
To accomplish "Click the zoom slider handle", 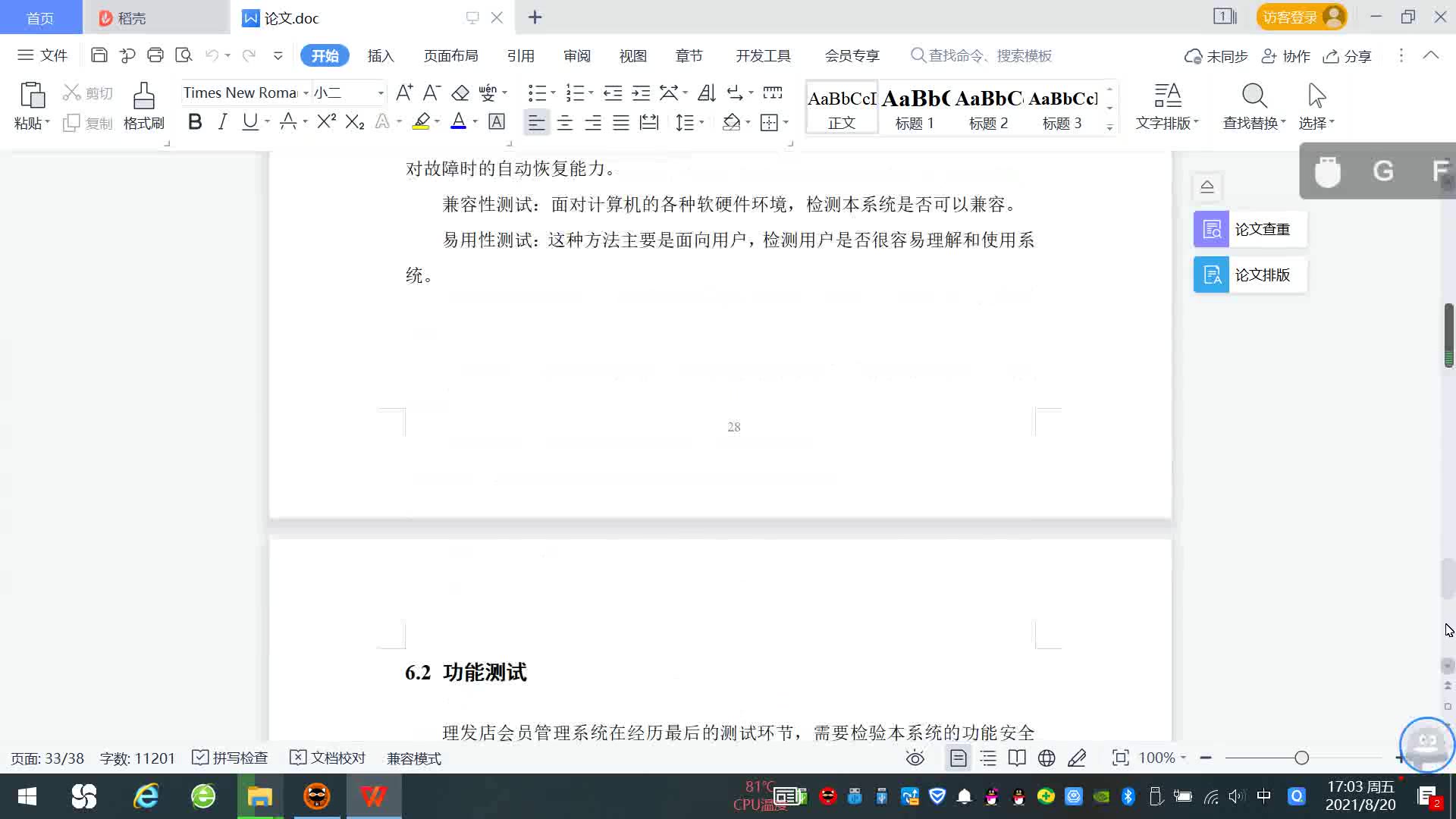I will (x=1302, y=758).
